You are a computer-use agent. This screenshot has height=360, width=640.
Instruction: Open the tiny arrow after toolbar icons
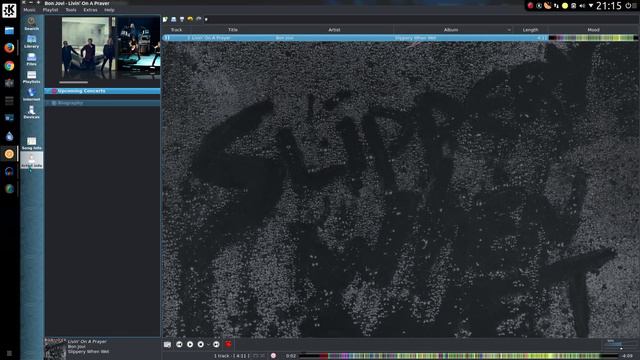tap(206, 20)
